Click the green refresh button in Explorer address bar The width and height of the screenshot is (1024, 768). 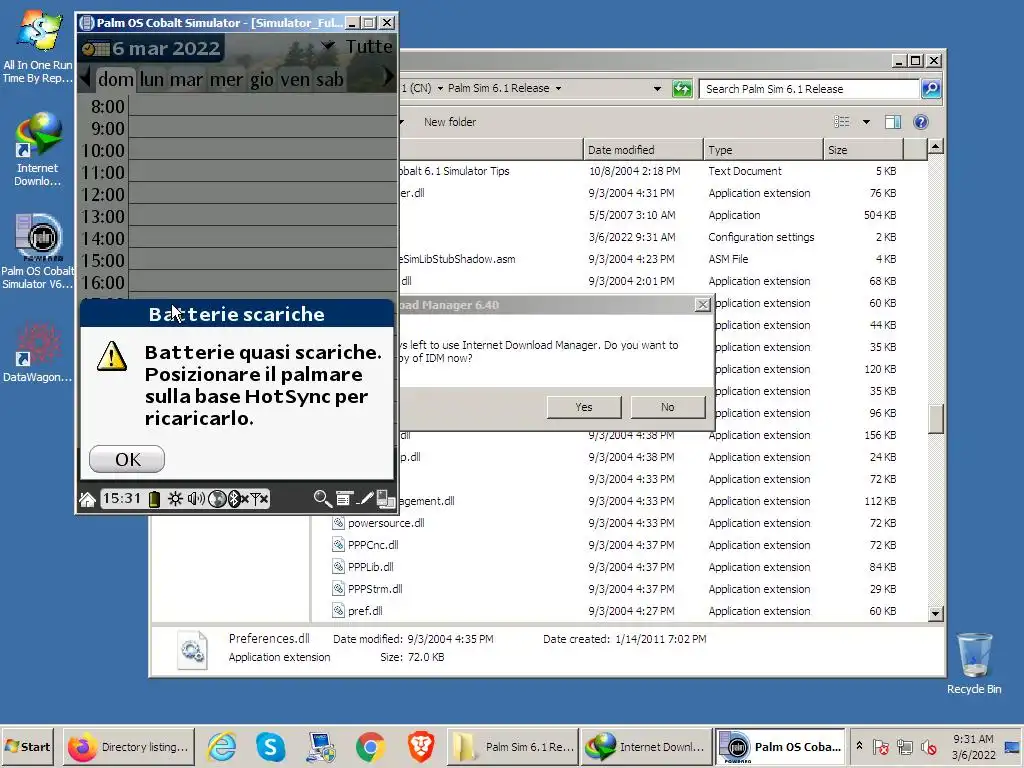tap(682, 89)
